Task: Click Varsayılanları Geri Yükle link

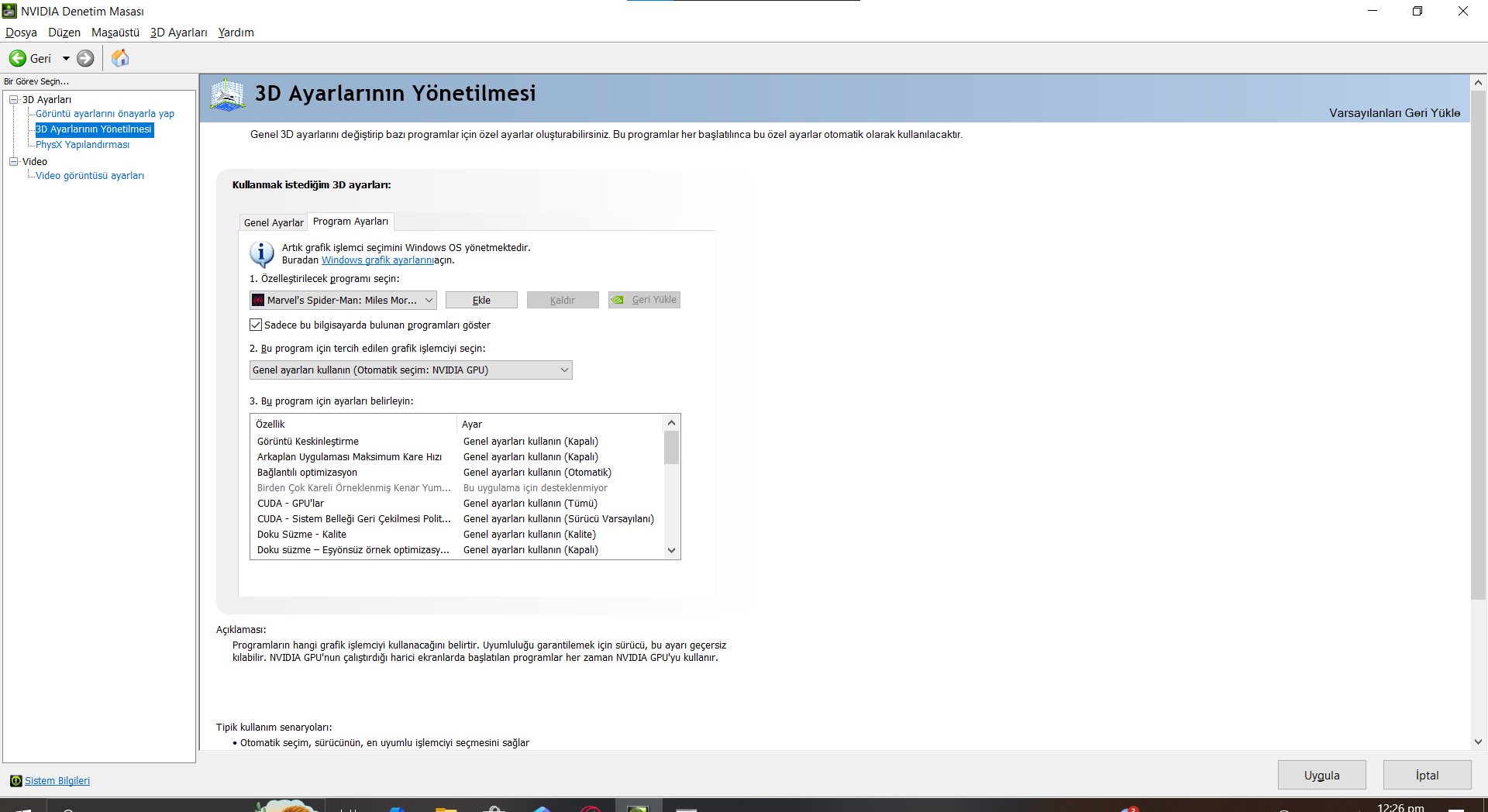Action: [1395, 113]
